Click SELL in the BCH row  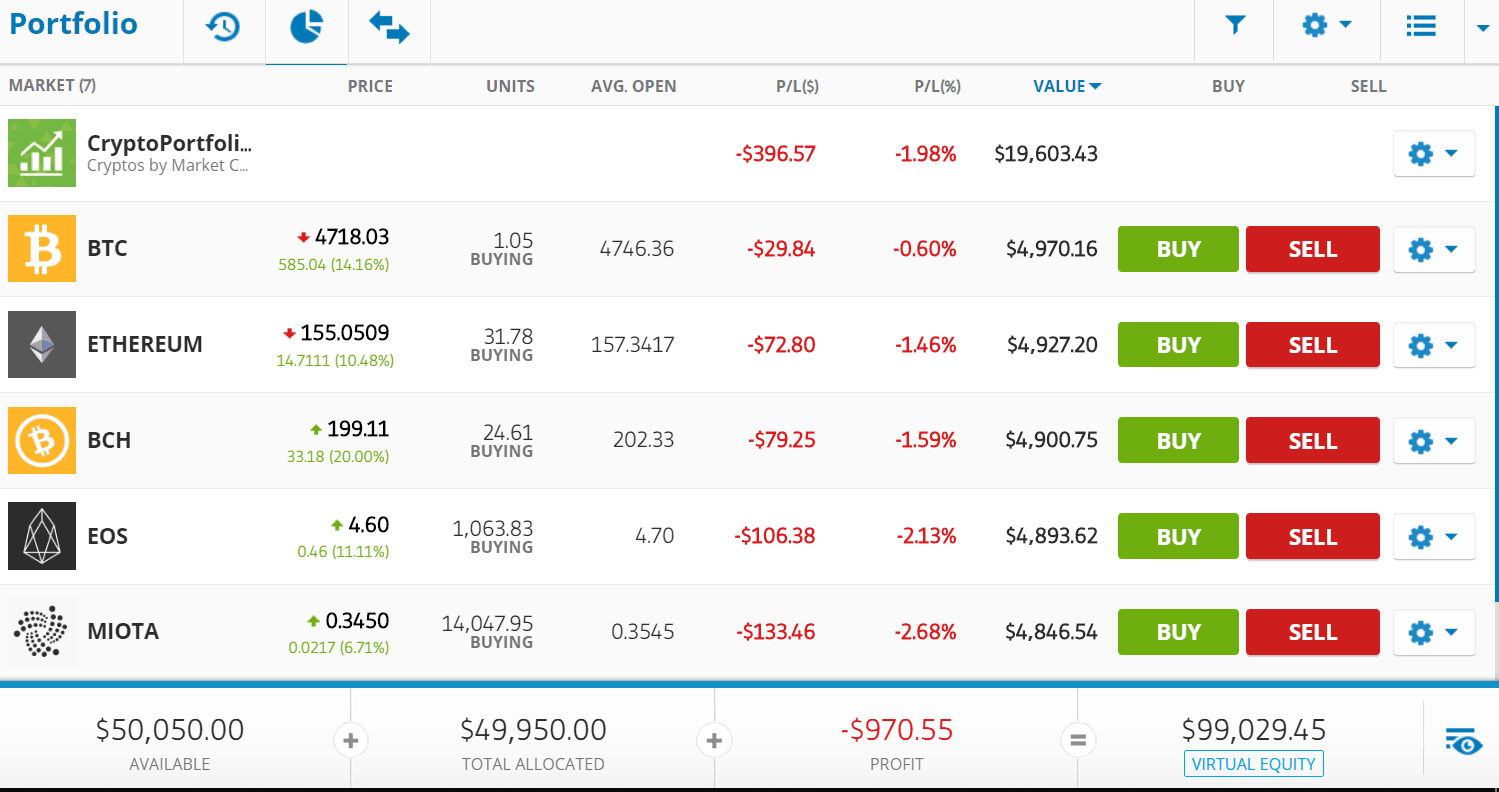tap(1313, 441)
